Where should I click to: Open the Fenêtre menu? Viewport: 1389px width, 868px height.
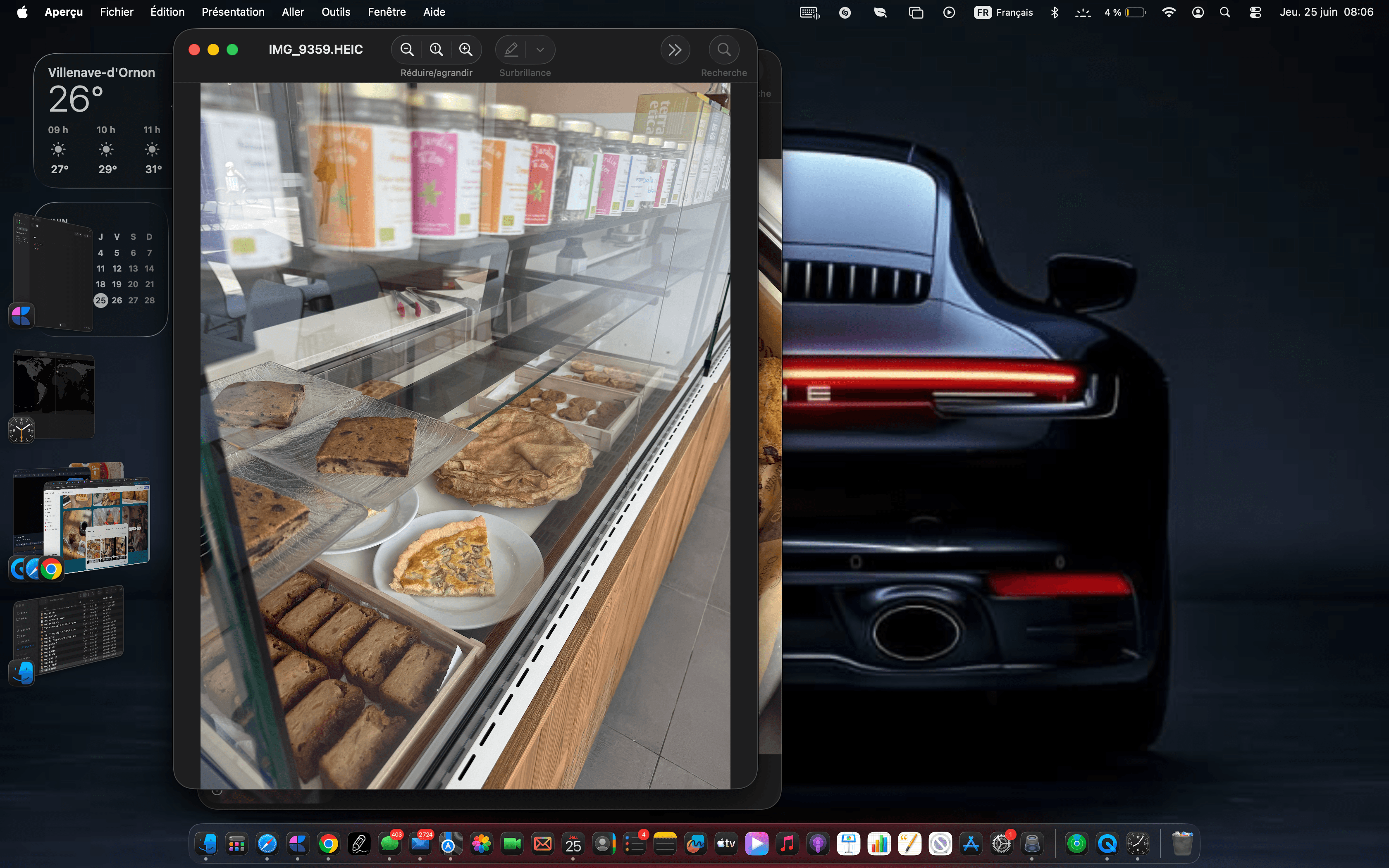click(386, 12)
